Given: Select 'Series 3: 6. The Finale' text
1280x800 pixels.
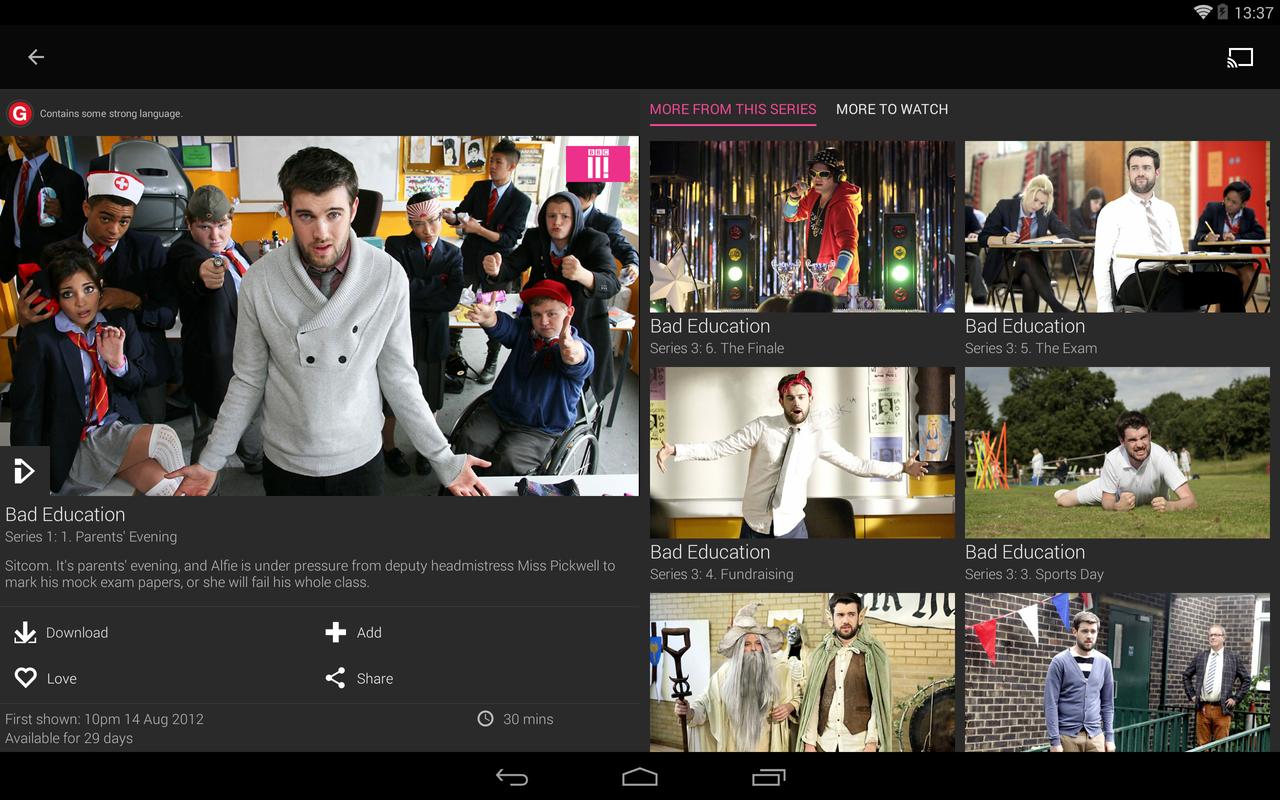Looking at the screenshot, I should (x=717, y=348).
